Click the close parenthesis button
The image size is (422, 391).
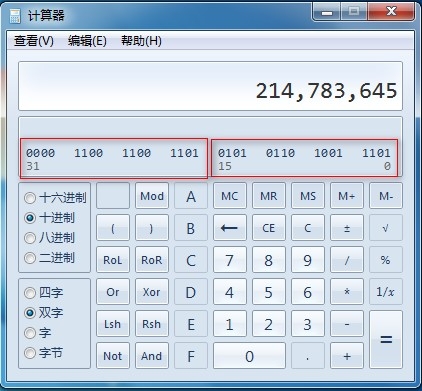click(152, 228)
